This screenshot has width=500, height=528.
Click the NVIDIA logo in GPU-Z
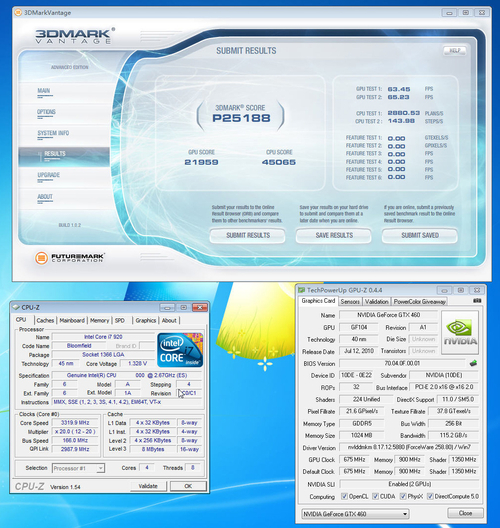pos(460,332)
